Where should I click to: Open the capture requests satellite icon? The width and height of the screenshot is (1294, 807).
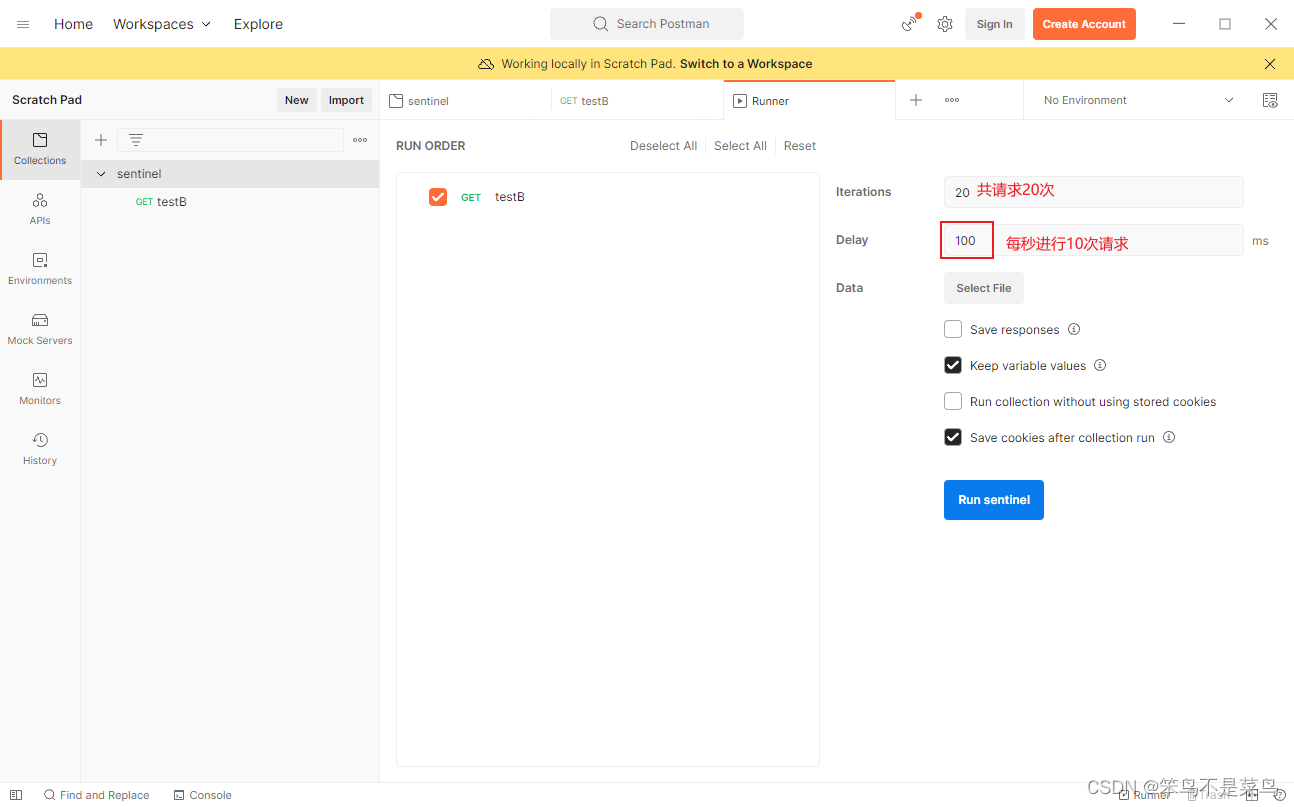tap(910, 23)
